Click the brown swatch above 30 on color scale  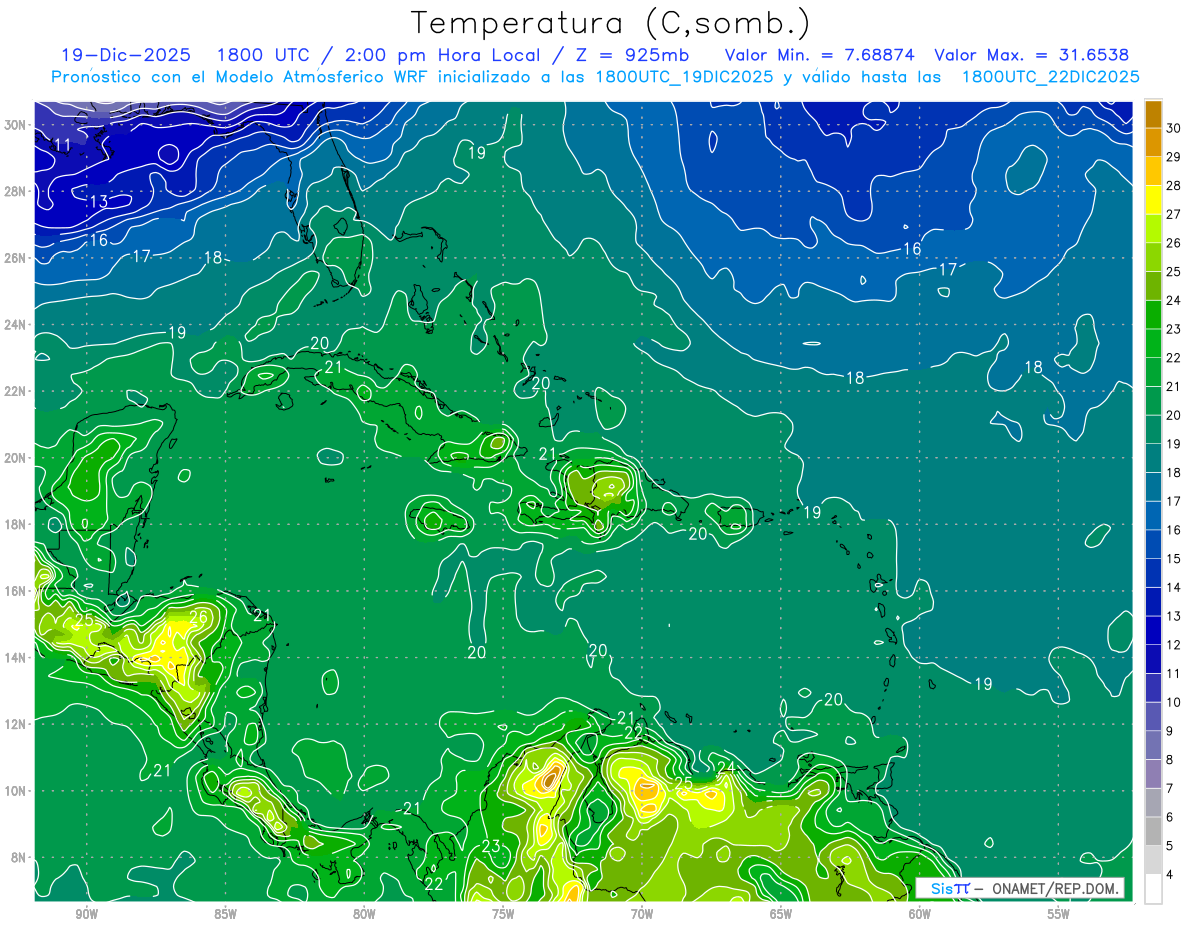(x=1153, y=113)
